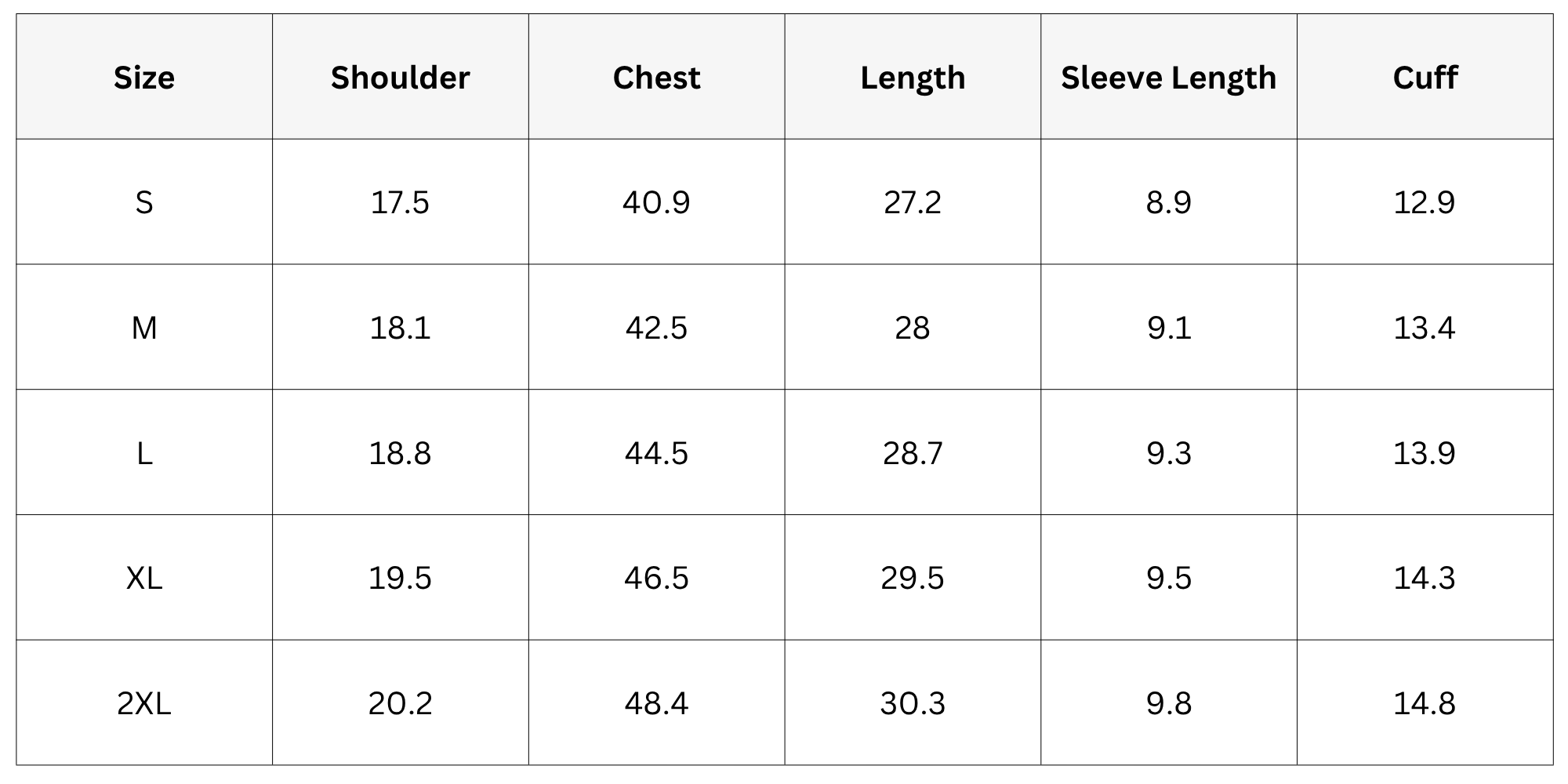Click the XL cuff value 14.3

tap(1425, 578)
